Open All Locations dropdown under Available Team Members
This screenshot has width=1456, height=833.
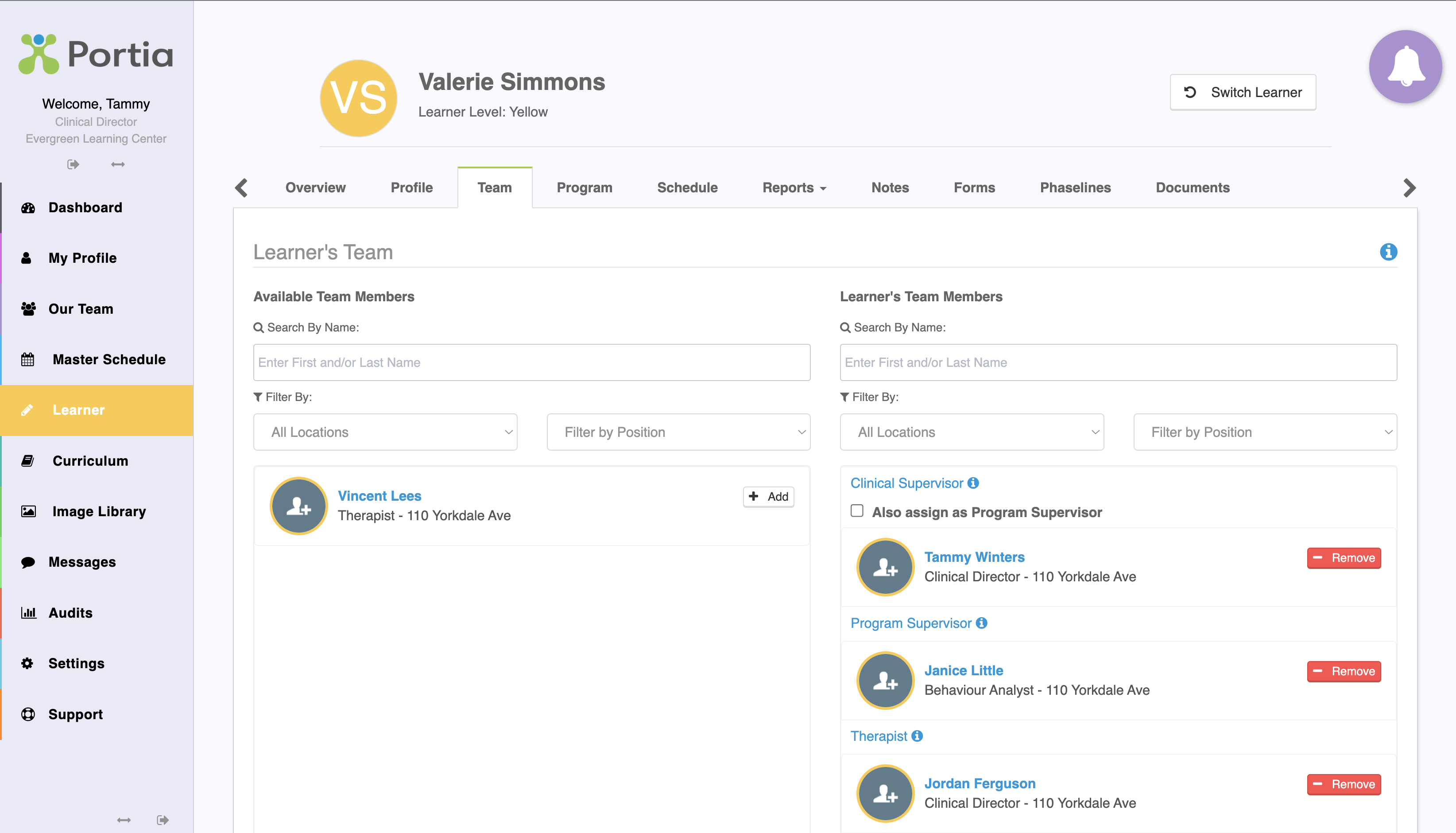[385, 432]
